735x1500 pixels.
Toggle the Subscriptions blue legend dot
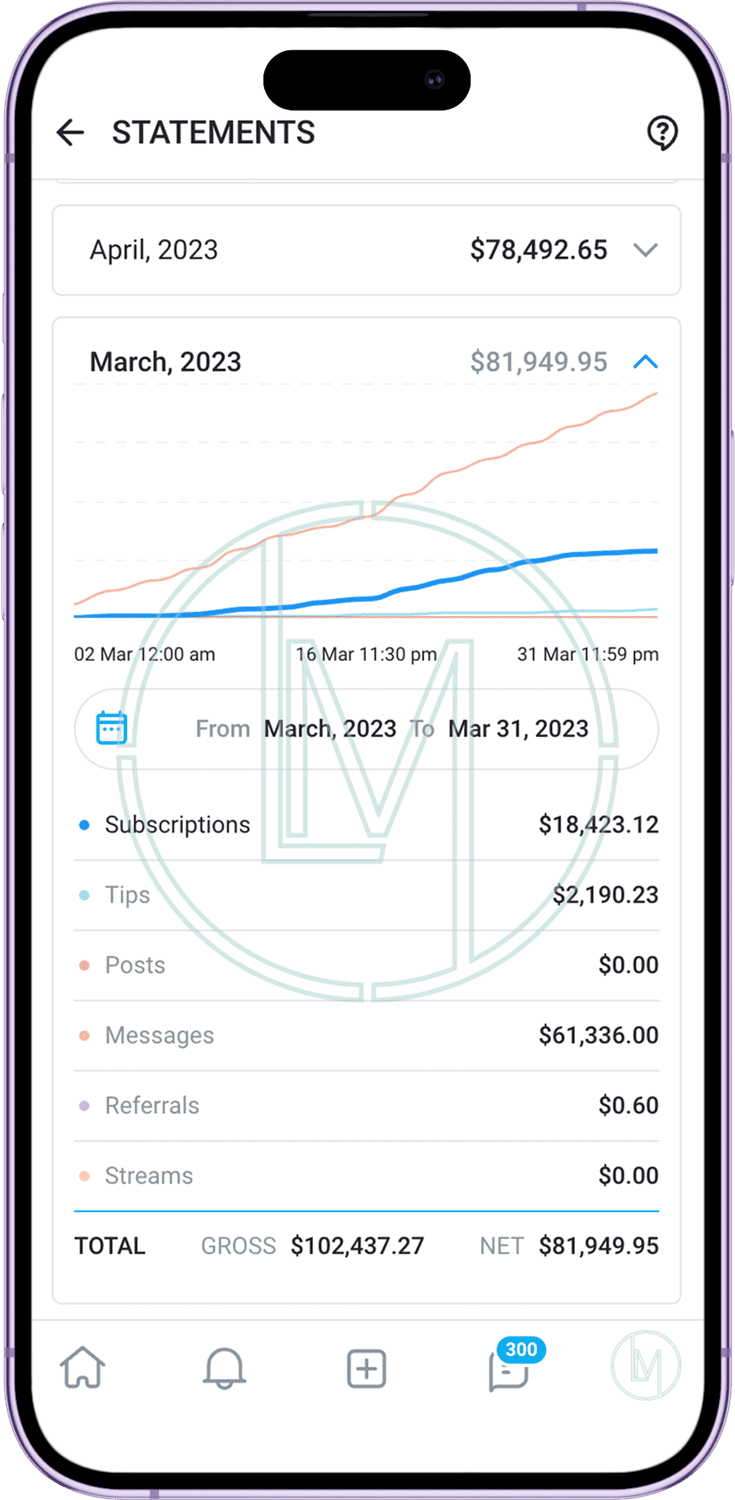point(84,825)
